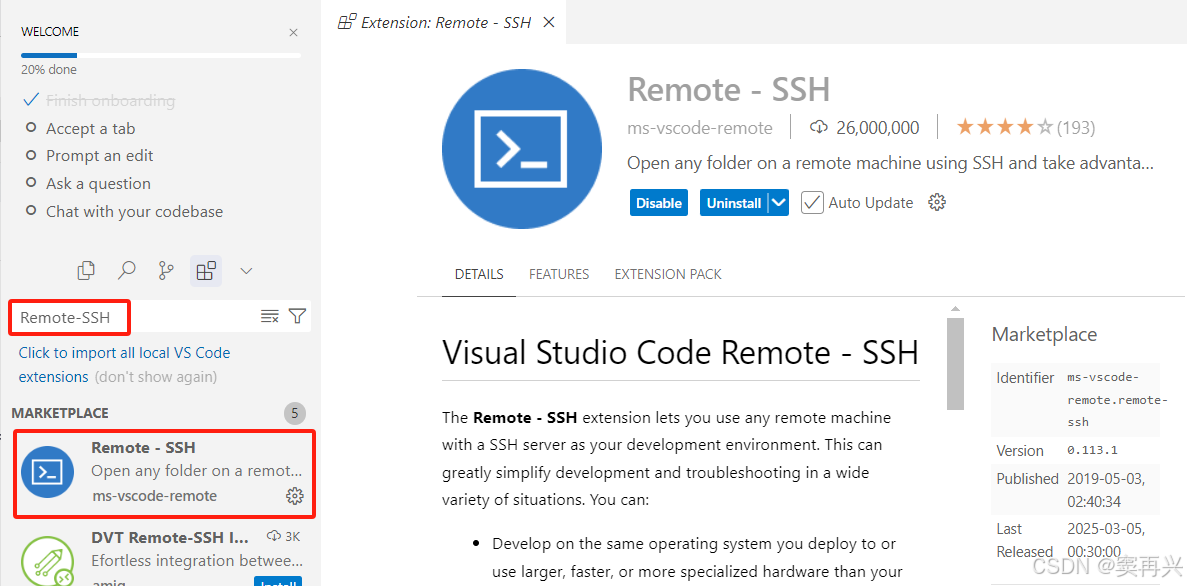Open the extensions filter funnel icon
Image resolution: width=1187 pixels, height=586 pixels.
pos(298,316)
